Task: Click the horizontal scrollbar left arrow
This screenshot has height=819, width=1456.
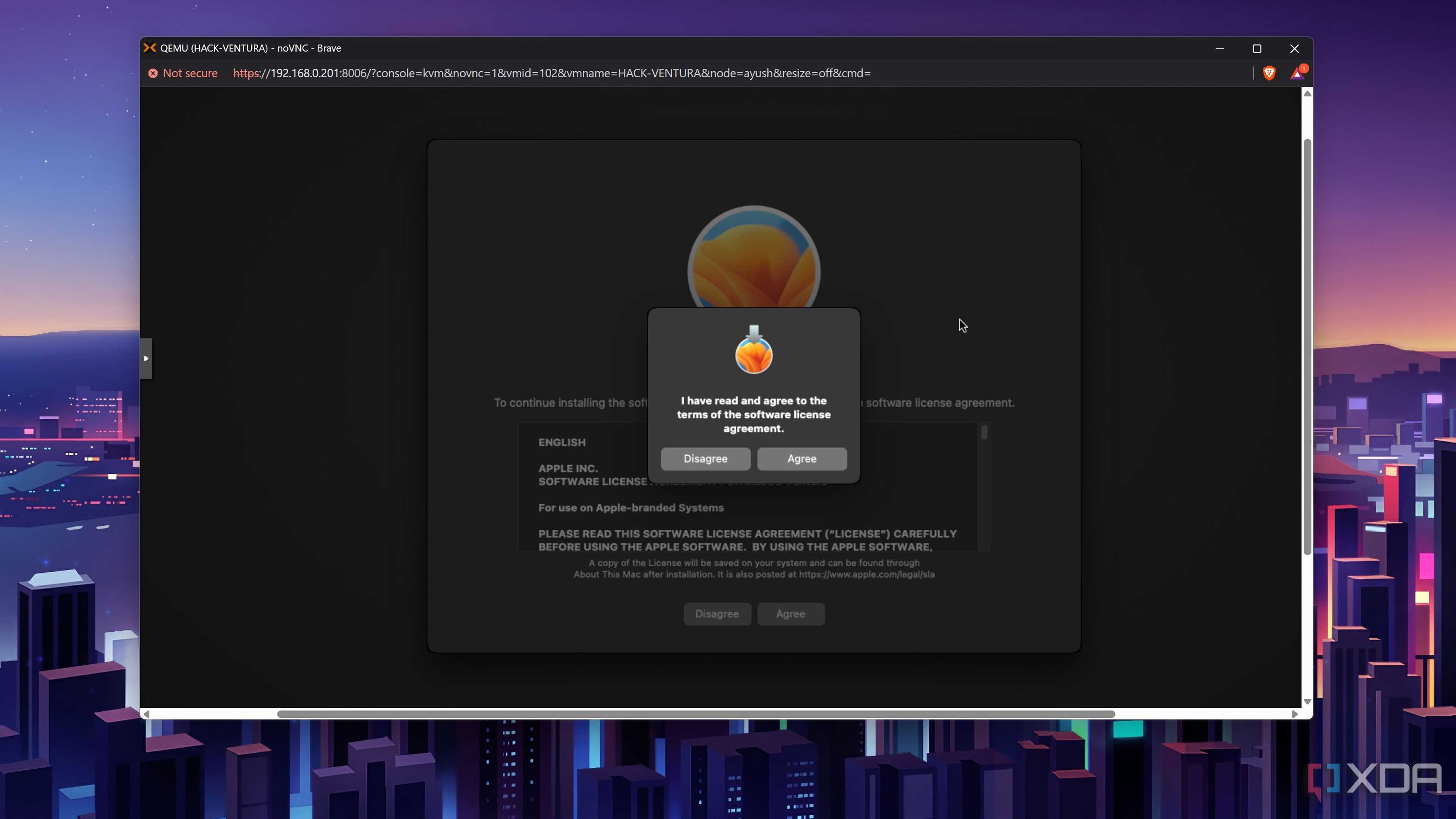Action: pyautogui.click(x=146, y=714)
